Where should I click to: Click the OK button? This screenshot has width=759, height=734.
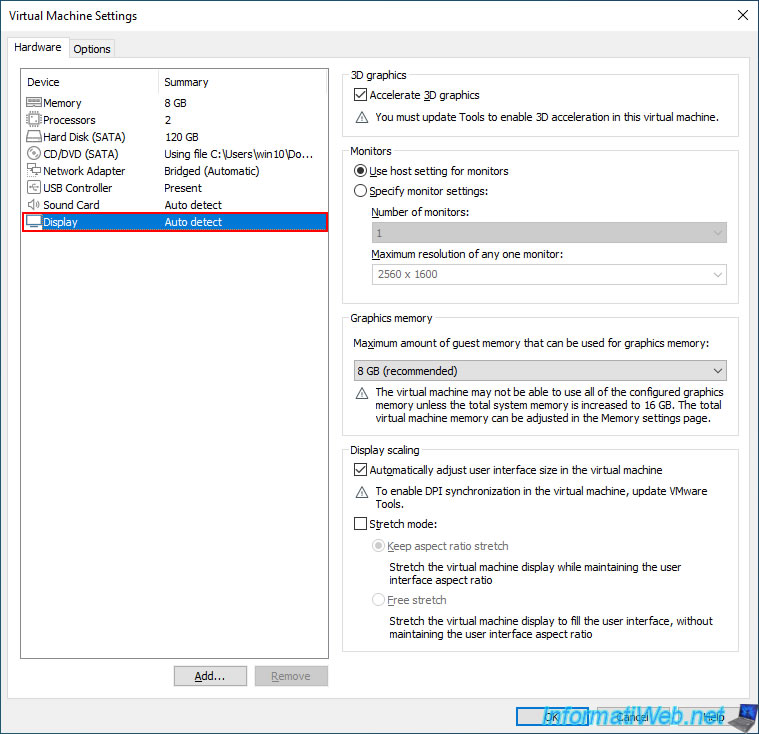tap(552, 717)
